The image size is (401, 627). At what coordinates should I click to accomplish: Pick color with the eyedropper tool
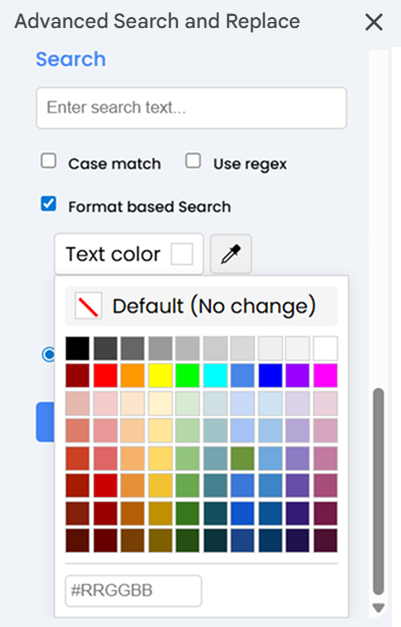coord(231,254)
